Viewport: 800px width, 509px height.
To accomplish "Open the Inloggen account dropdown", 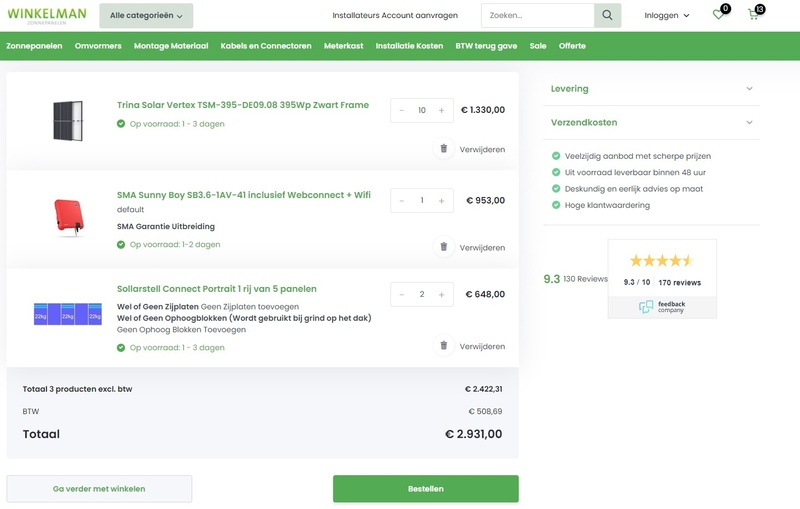I will click(667, 16).
